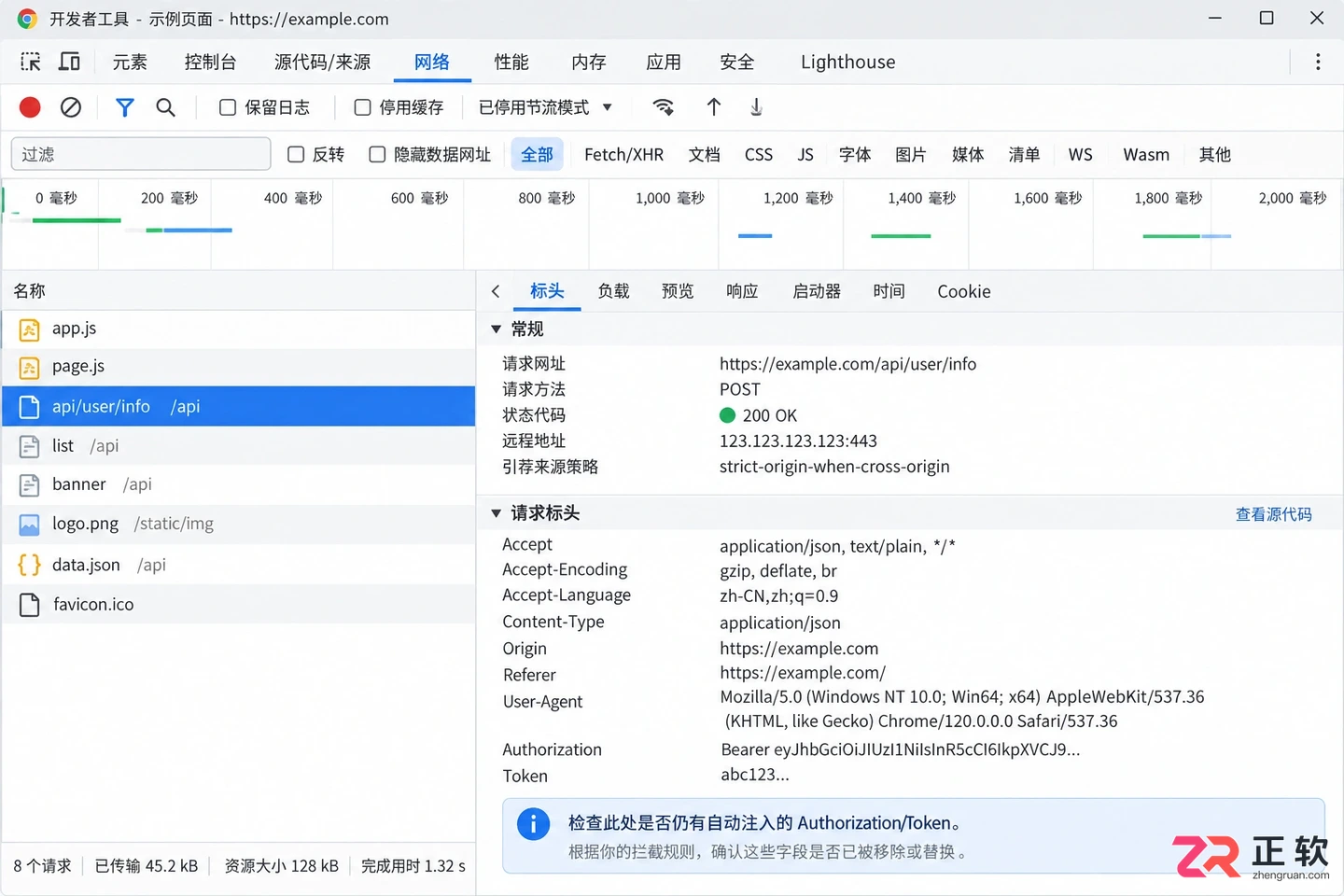Collapse the 常规 section
This screenshot has width=1344, height=896.
coord(497,329)
